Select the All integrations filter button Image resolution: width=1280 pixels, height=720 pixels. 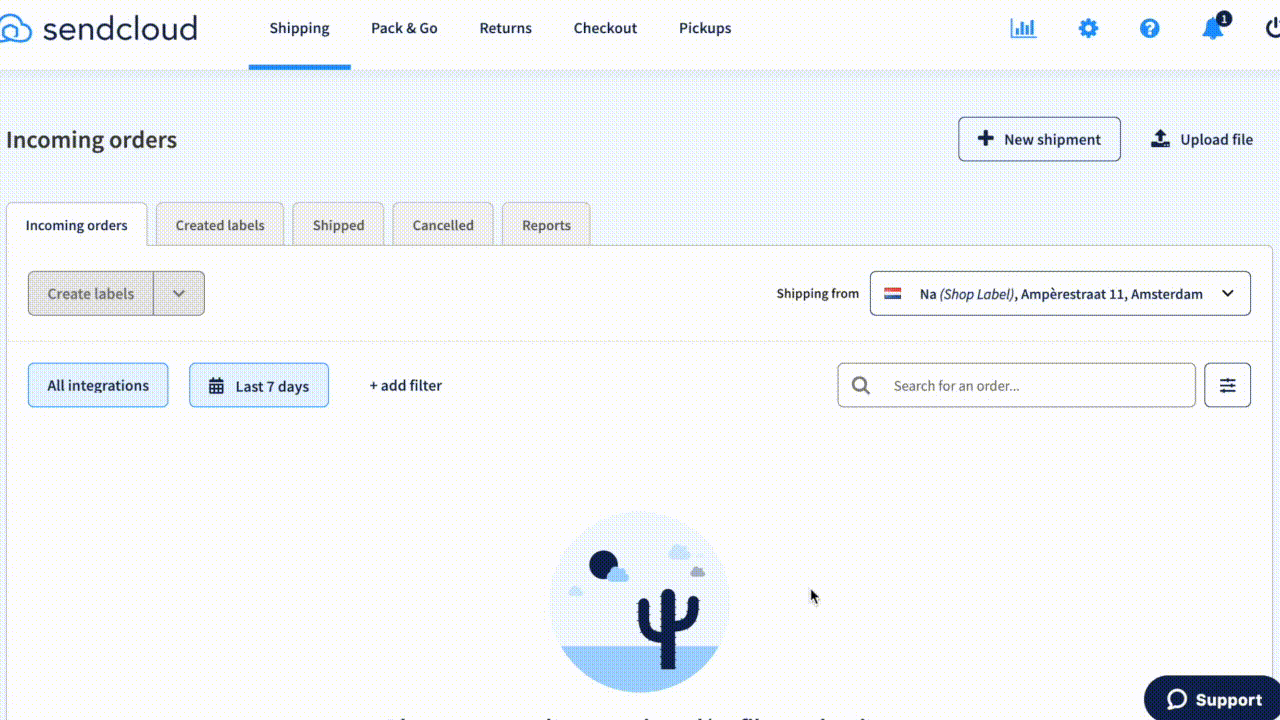pos(98,385)
